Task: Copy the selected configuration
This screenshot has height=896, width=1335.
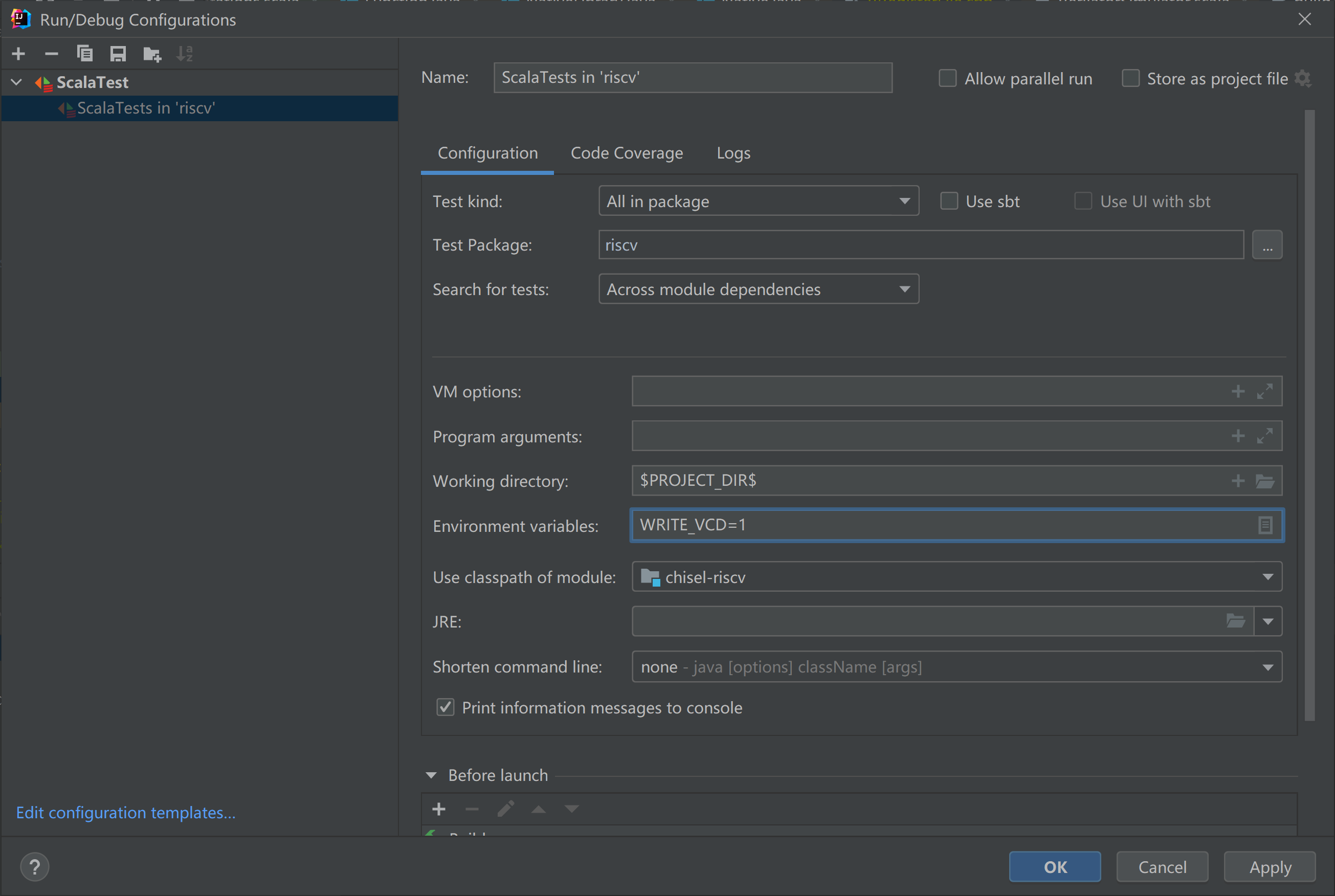Action: [x=84, y=54]
